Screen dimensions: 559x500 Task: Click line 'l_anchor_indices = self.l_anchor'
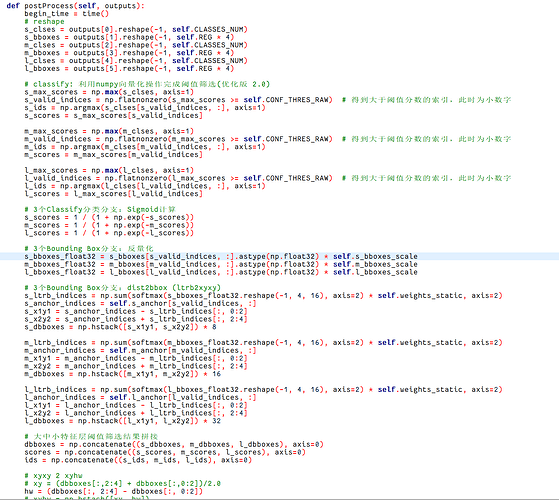140,398
